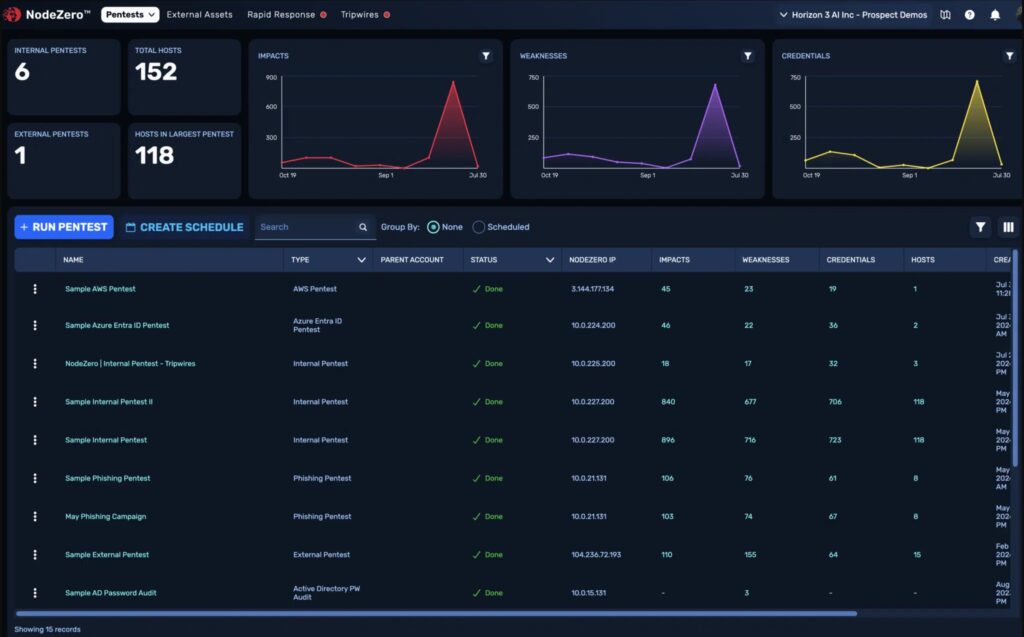Click the search magnifier icon
Image resolution: width=1024 pixels, height=637 pixels.
[363, 227]
